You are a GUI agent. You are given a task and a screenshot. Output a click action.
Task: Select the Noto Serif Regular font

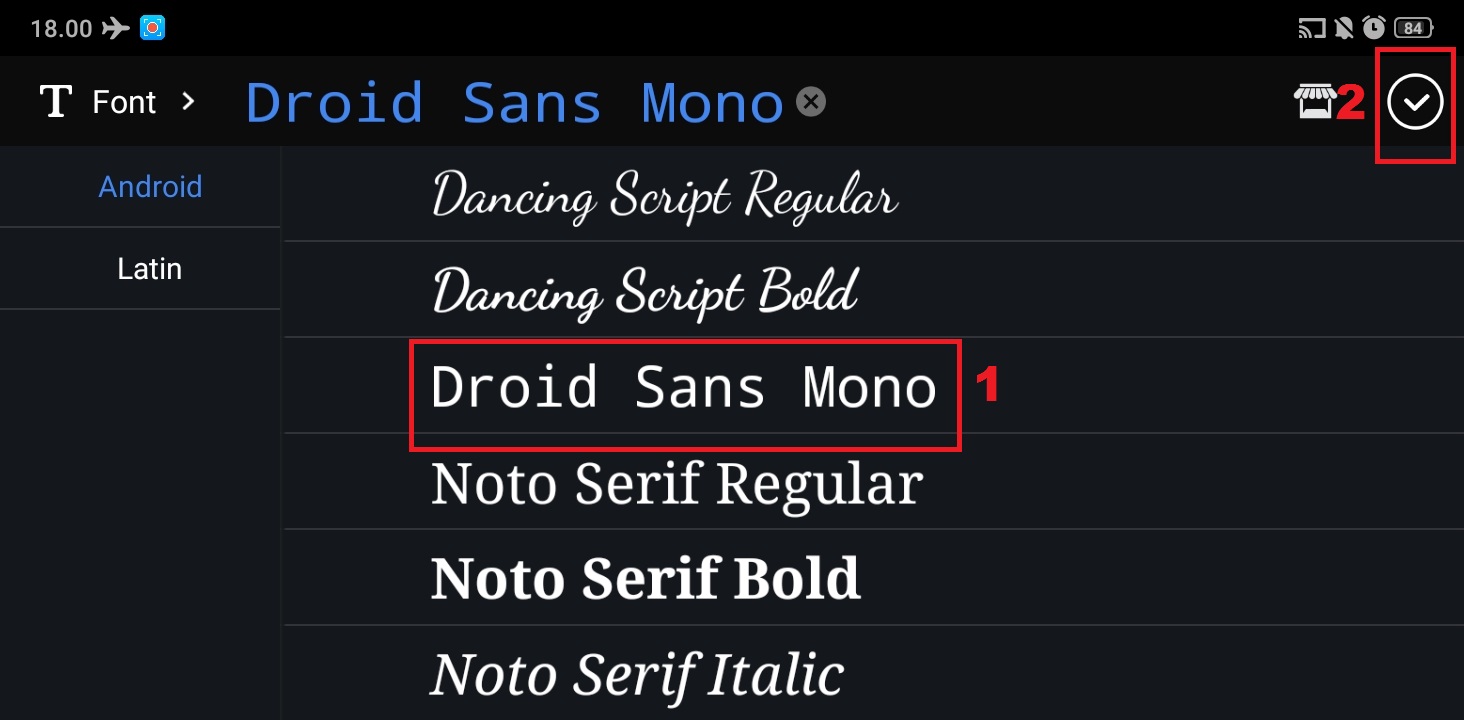point(676,484)
